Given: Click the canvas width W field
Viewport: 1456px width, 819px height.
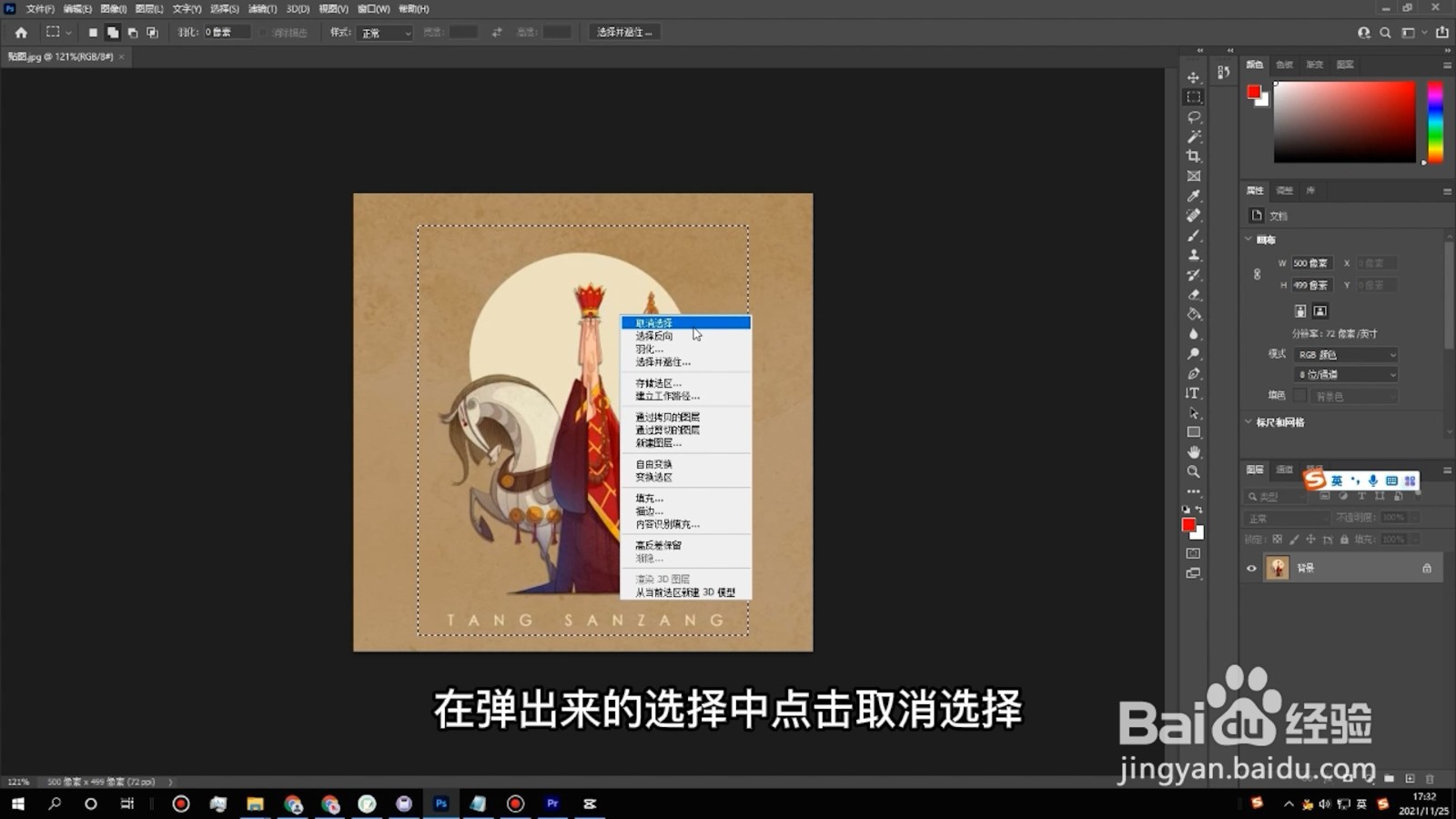Looking at the screenshot, I should pyautogui.click(x=1310, y=263).
